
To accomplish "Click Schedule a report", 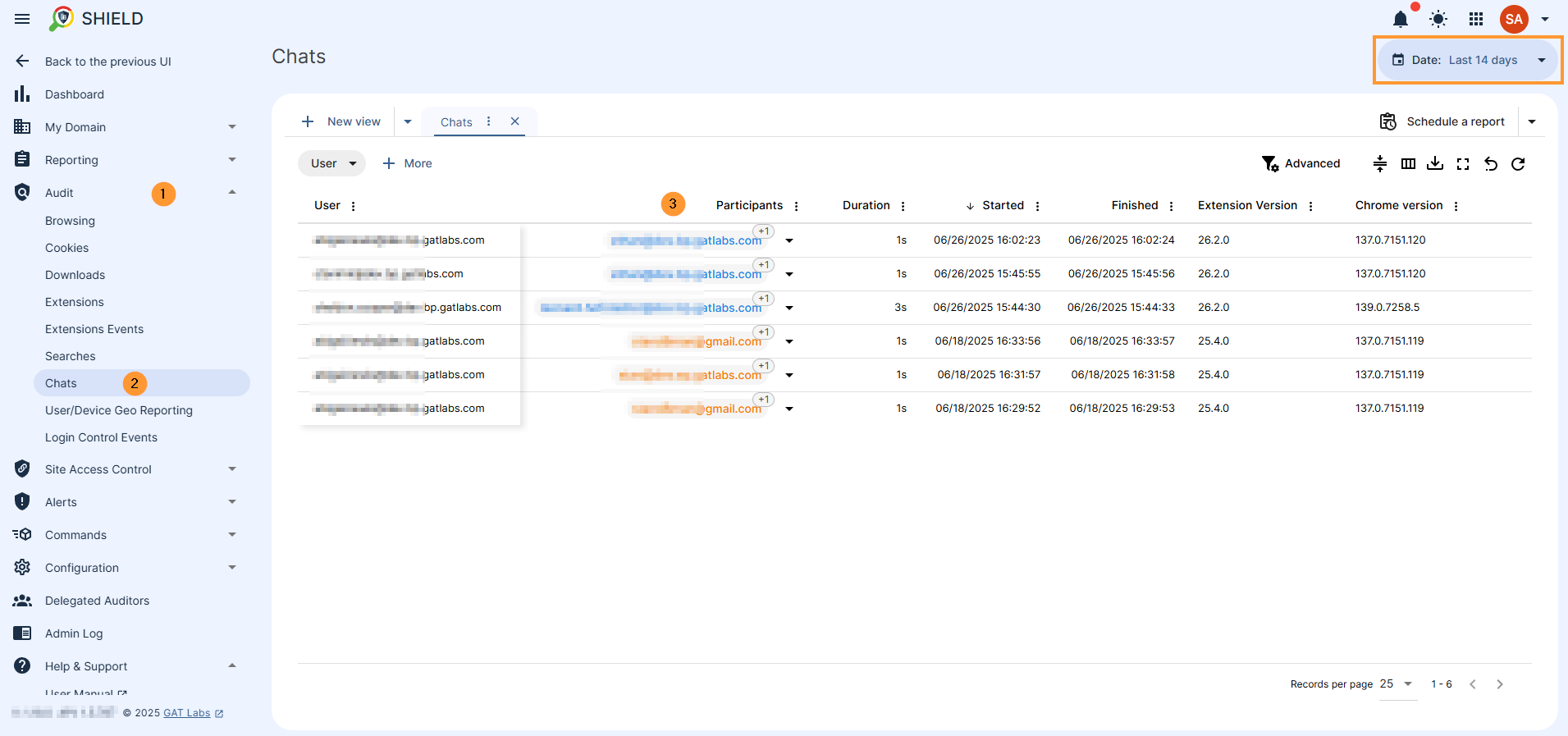I will pos(1442,121).
